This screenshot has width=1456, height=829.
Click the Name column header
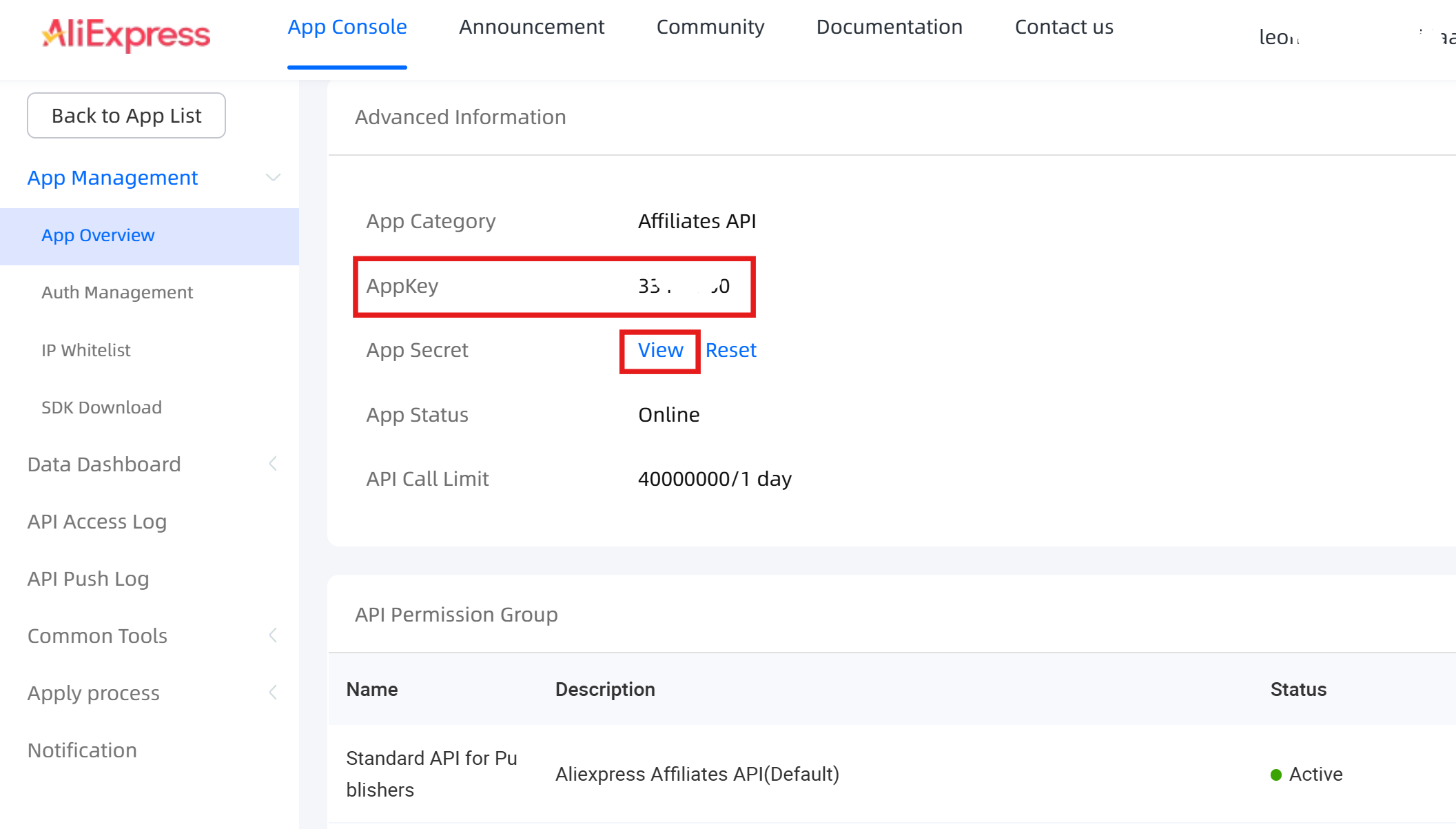tap(372, 690)
